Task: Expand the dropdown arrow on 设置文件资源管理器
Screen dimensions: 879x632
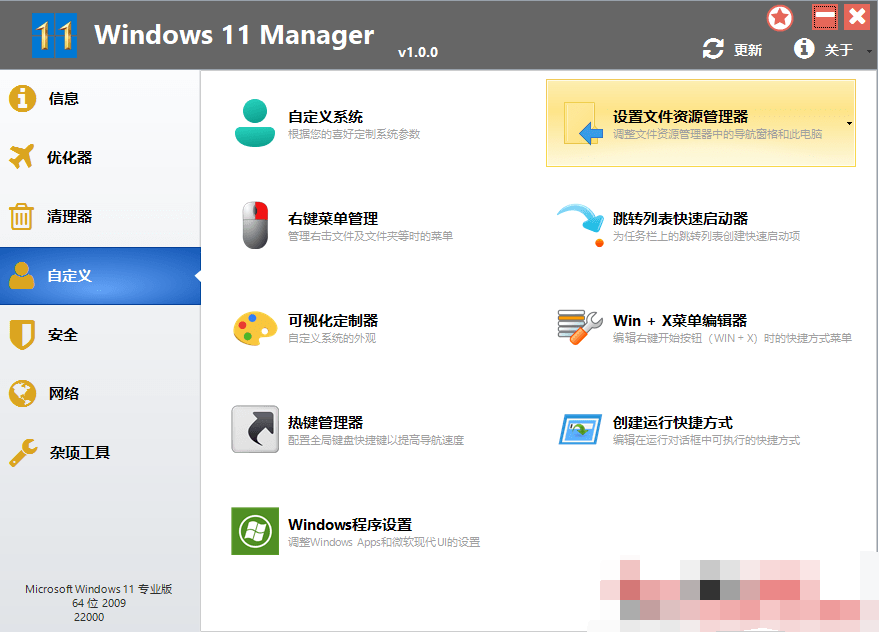Action: [x=849, y=123]
